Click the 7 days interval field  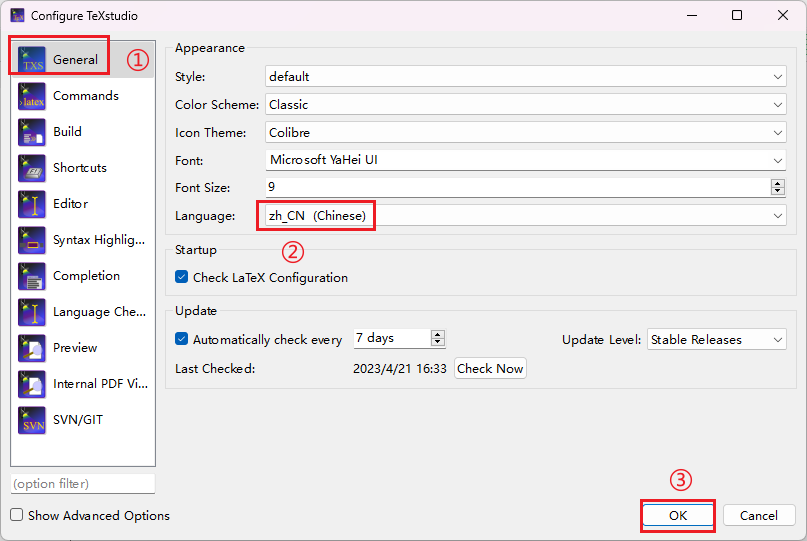click(392, 338)
